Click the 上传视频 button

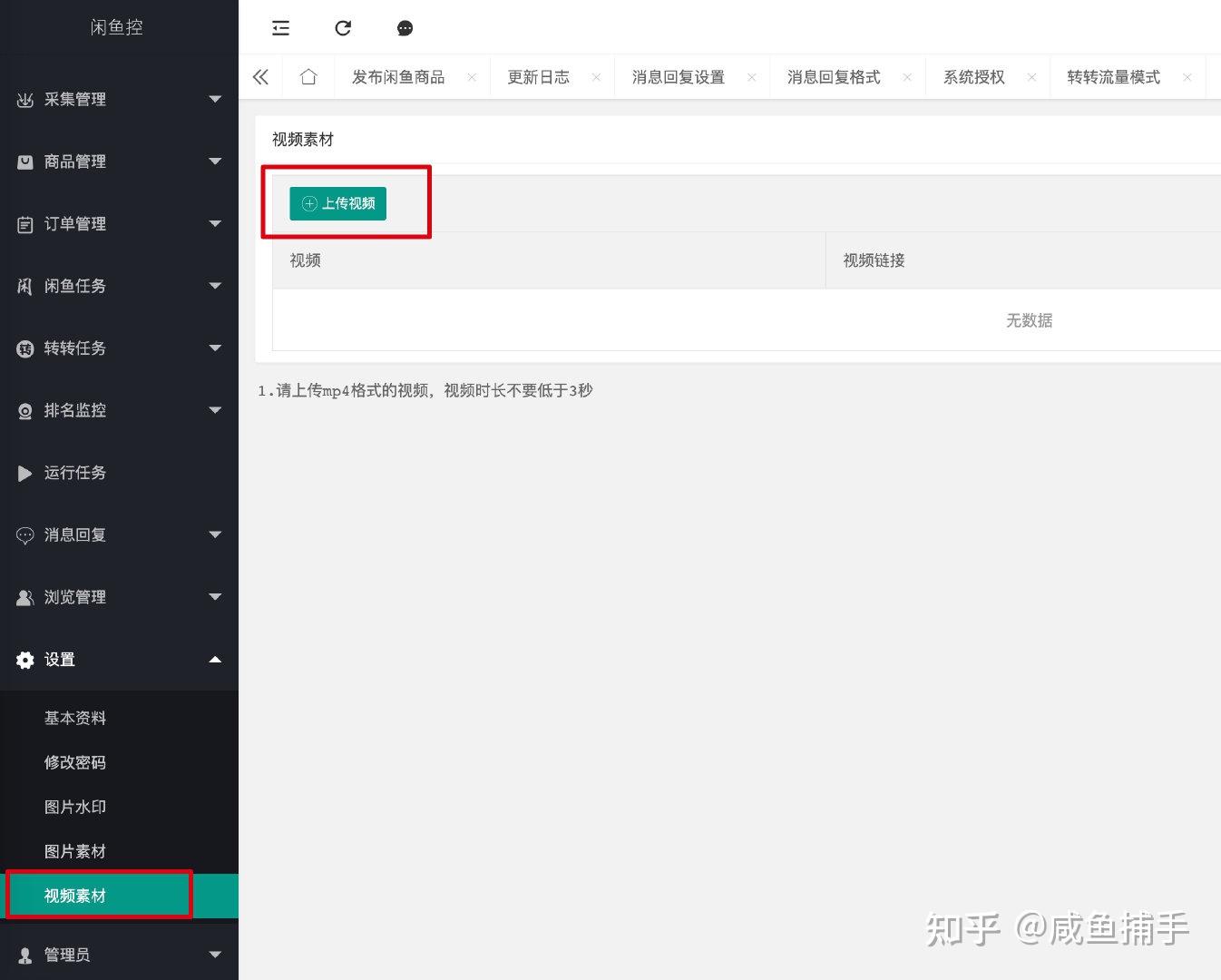tap(337, 203)
